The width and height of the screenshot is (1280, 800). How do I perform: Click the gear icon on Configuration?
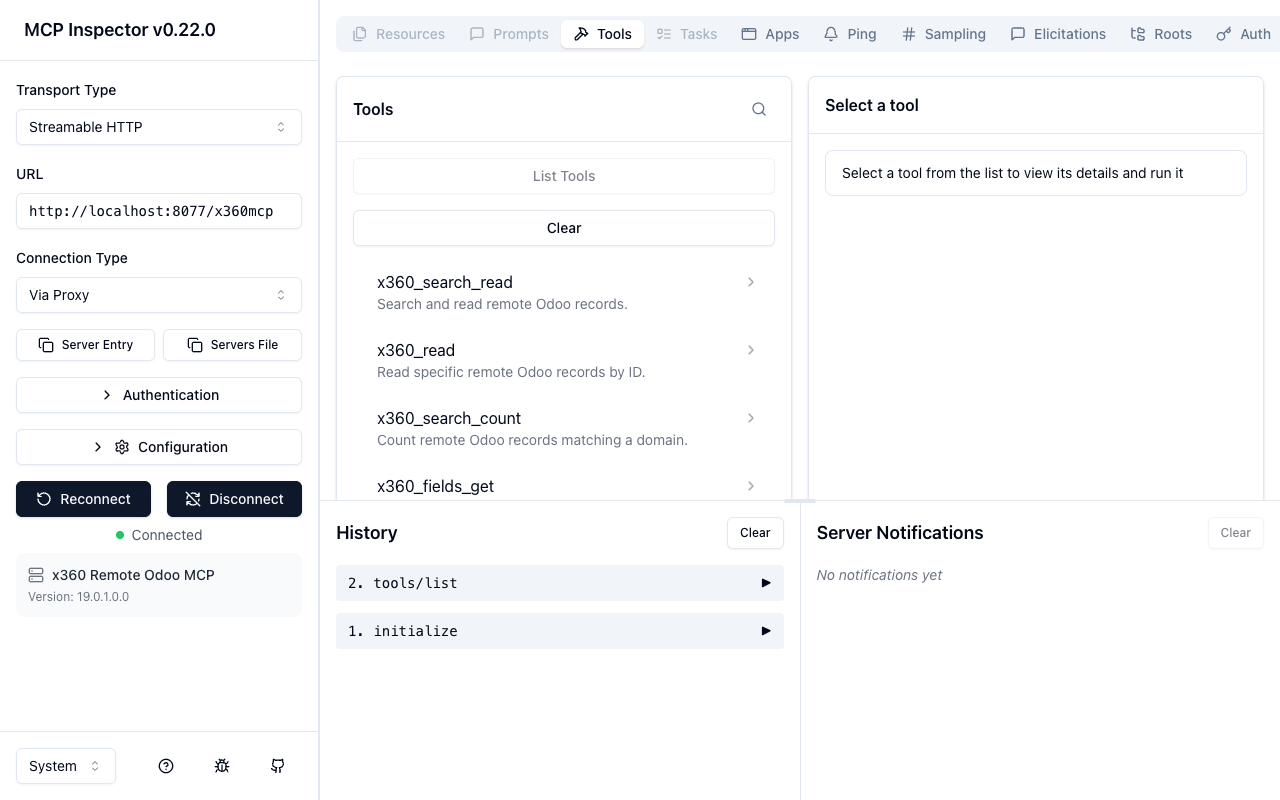pyautogui.click(x=122, y=447)
